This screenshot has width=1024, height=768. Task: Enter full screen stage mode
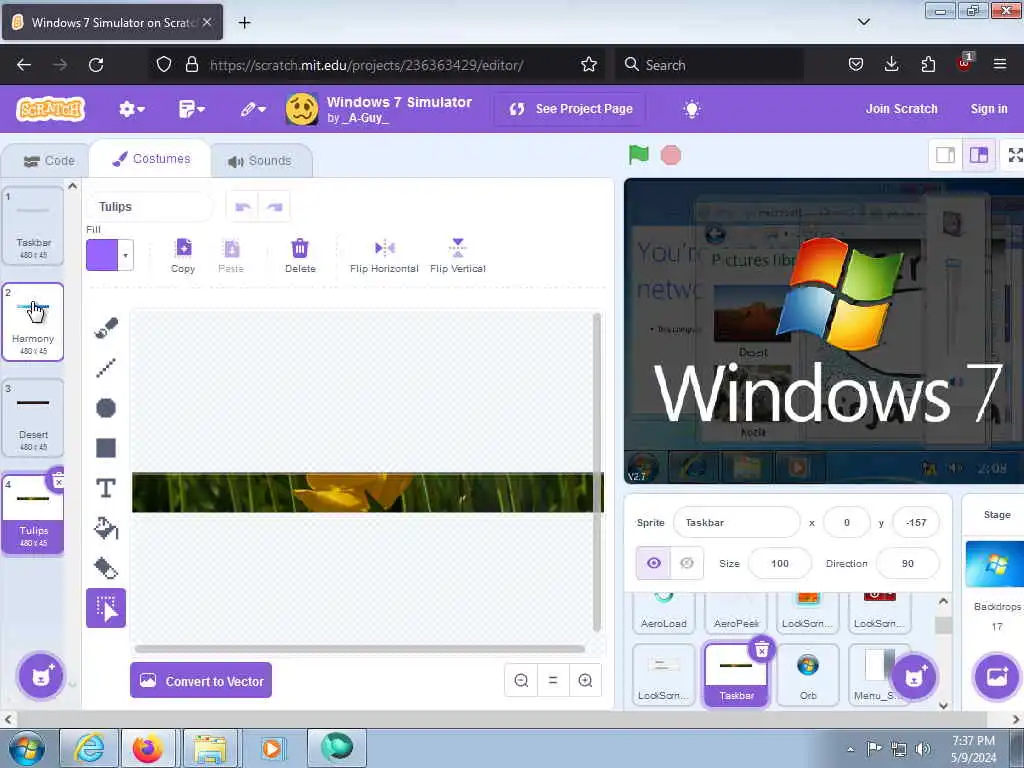[x=1014, y=155]
